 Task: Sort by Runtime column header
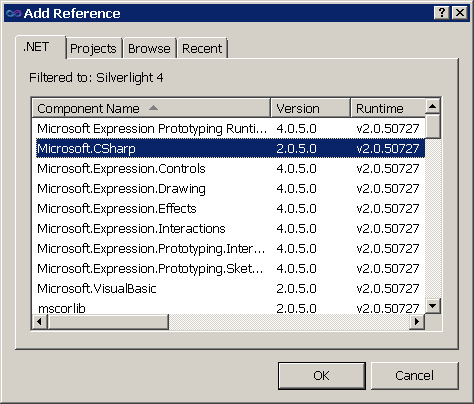(x=388, y=108)
